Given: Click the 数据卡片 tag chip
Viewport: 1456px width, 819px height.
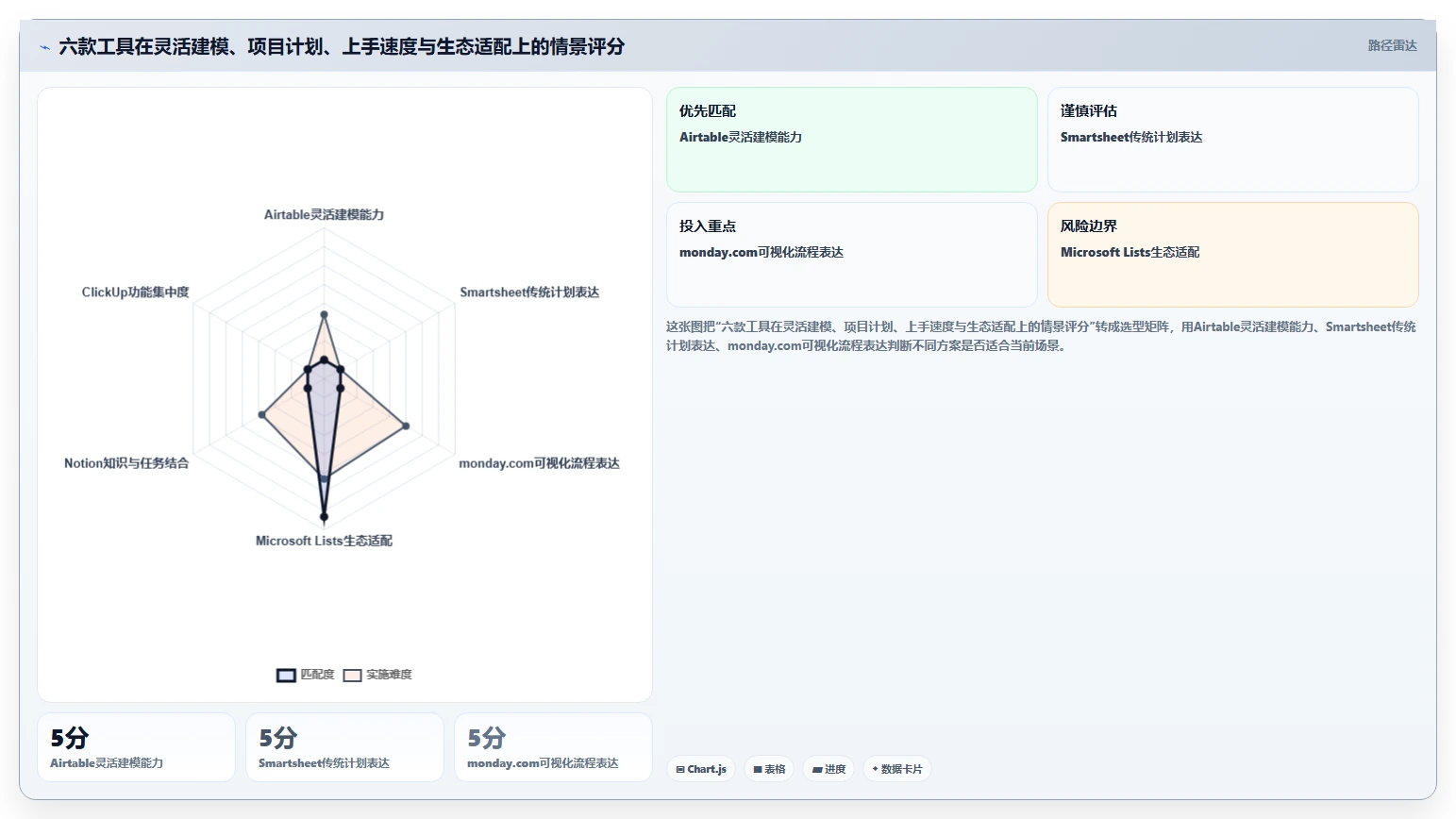Looking at the screenshot, I should [x=897, y=769].
